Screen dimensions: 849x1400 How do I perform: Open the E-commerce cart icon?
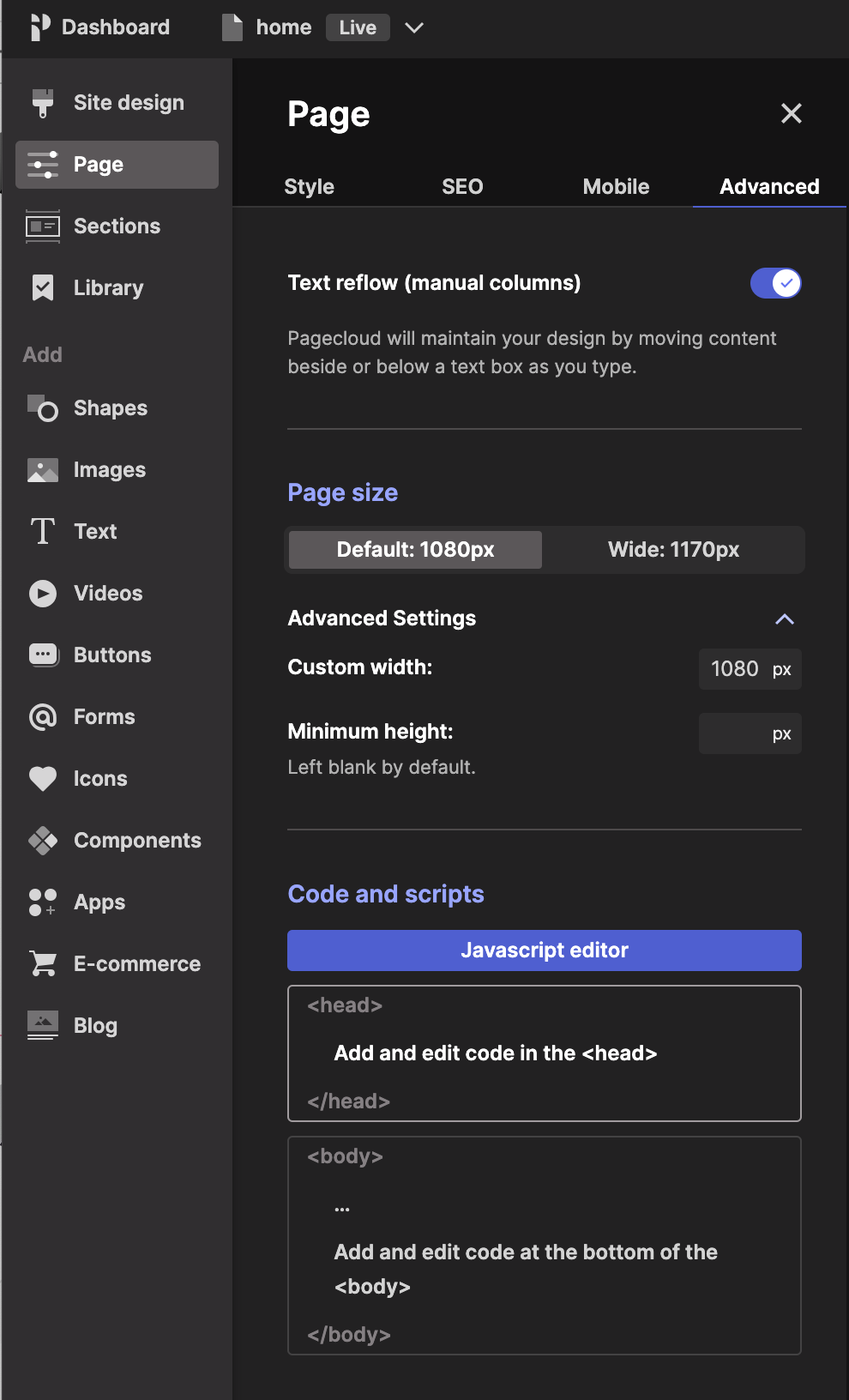click(42, 964)
